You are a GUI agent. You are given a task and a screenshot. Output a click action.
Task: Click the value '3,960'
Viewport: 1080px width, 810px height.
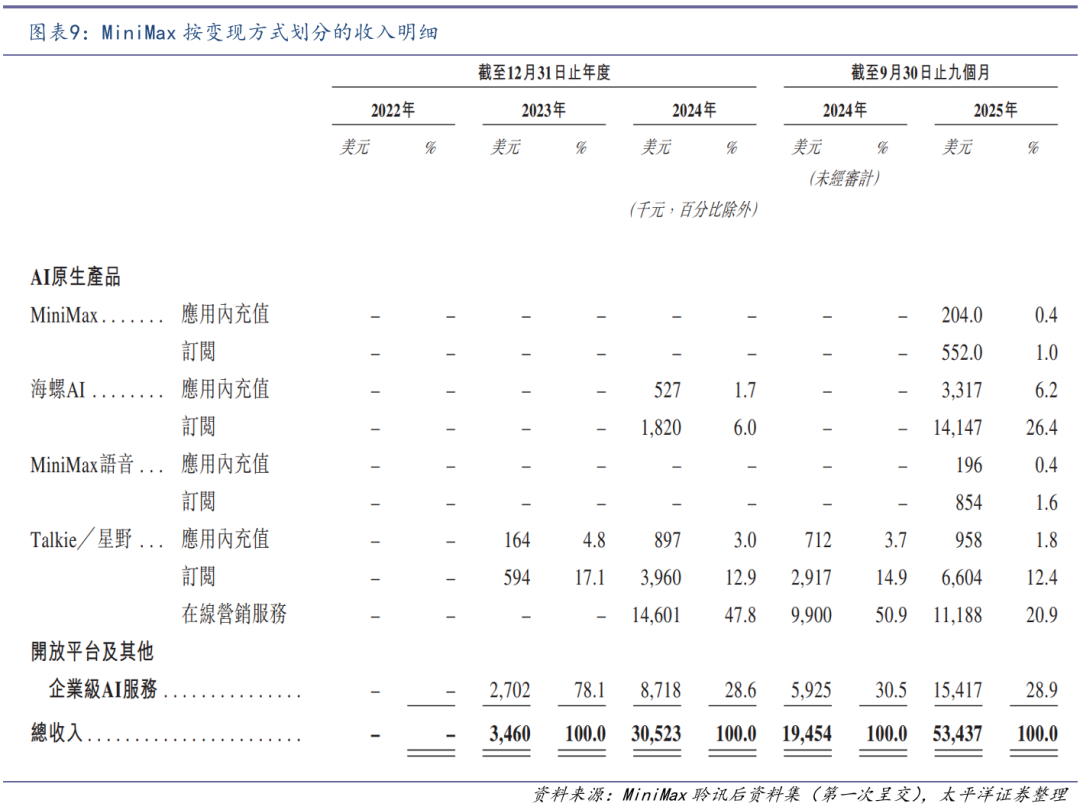[x=661, y=577]
